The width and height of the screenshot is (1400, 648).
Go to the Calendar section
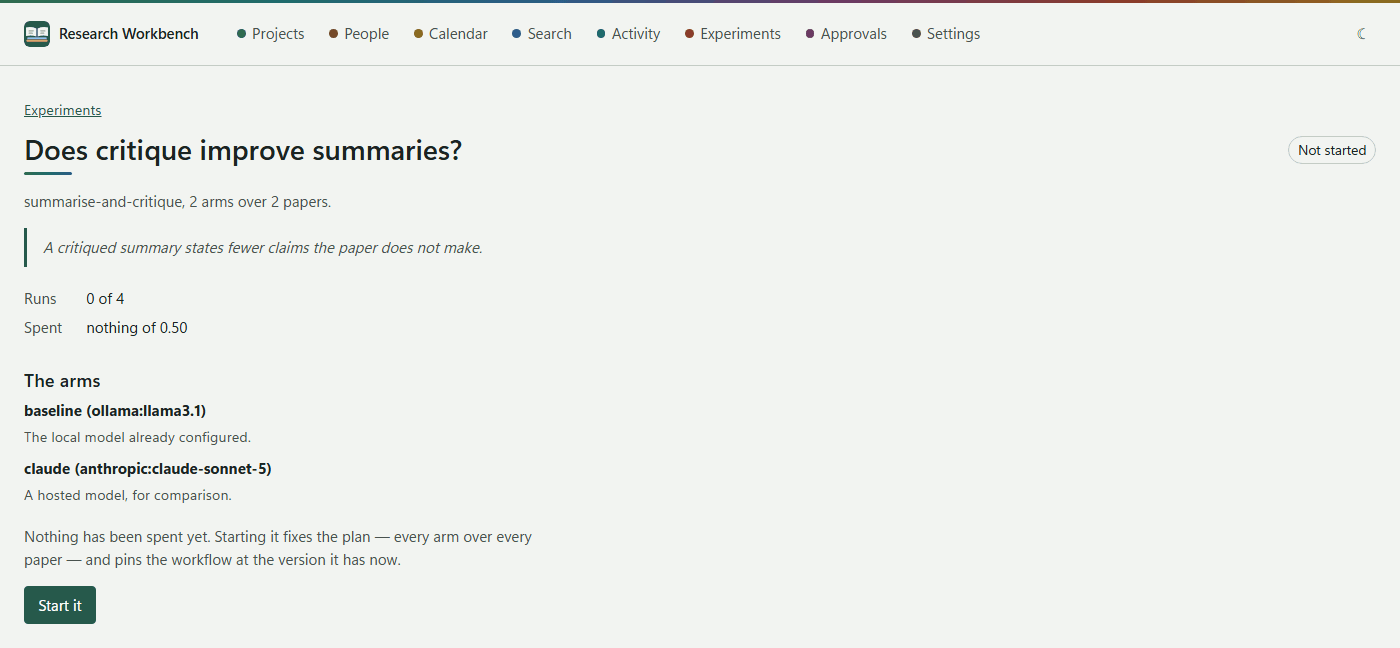click(451, 34)
